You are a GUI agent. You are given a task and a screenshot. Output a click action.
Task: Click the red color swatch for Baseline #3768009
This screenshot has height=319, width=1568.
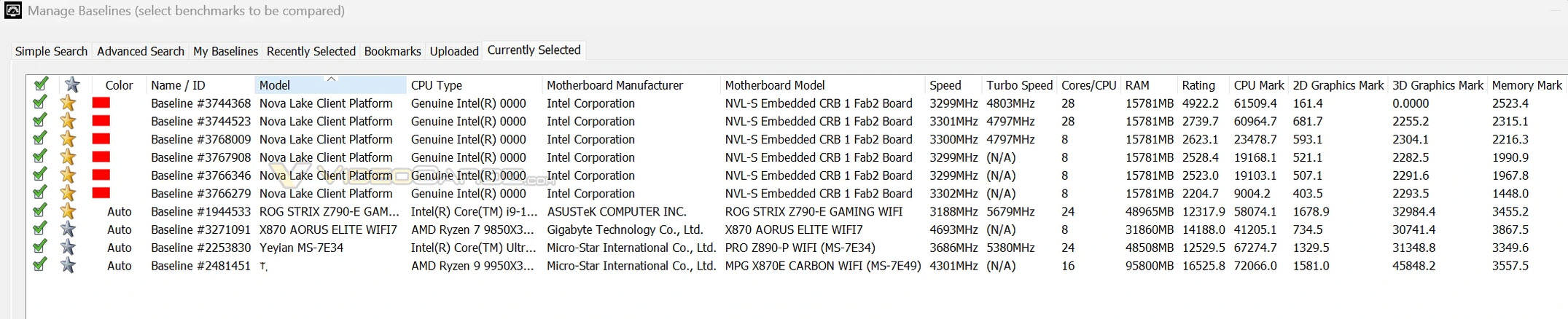[101, 139]
